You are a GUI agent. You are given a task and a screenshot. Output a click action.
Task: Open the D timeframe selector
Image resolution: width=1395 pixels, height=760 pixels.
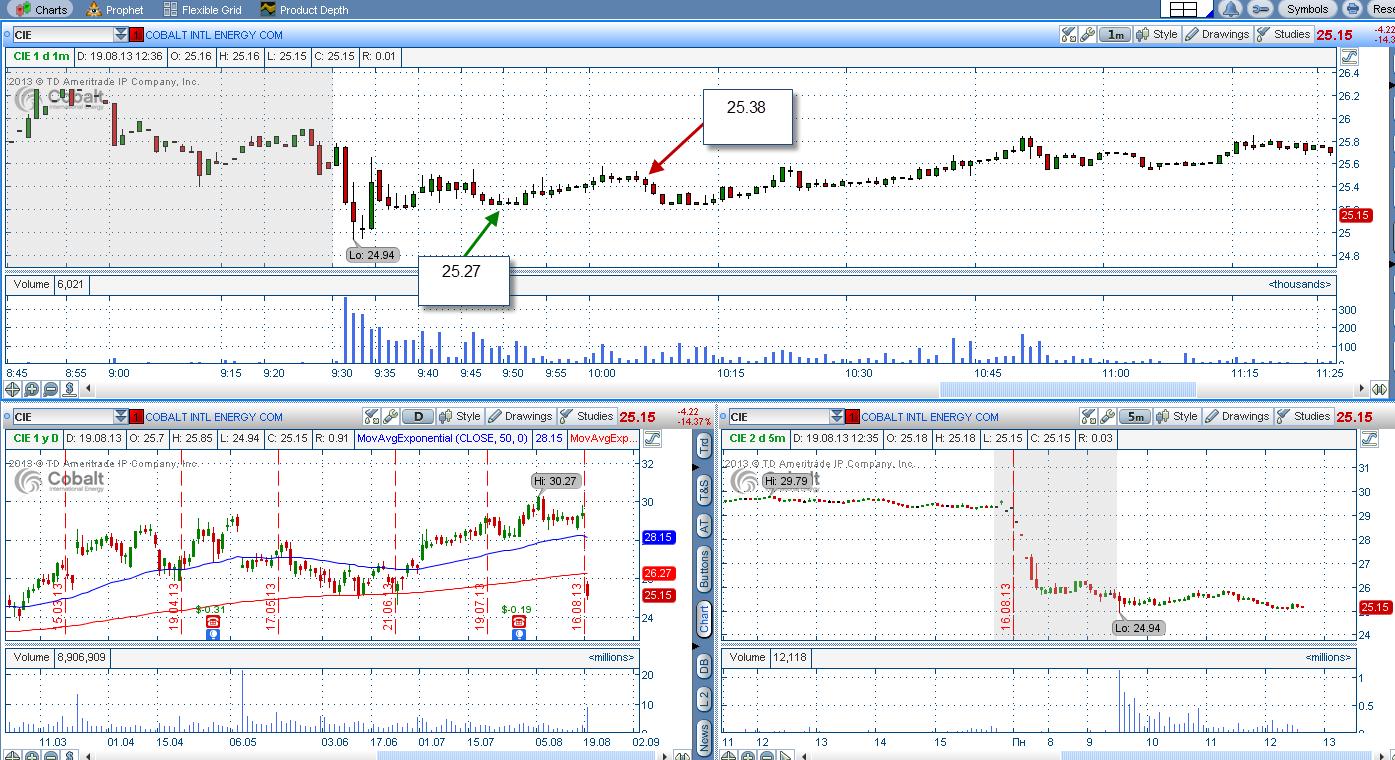[x=417, y=416]
